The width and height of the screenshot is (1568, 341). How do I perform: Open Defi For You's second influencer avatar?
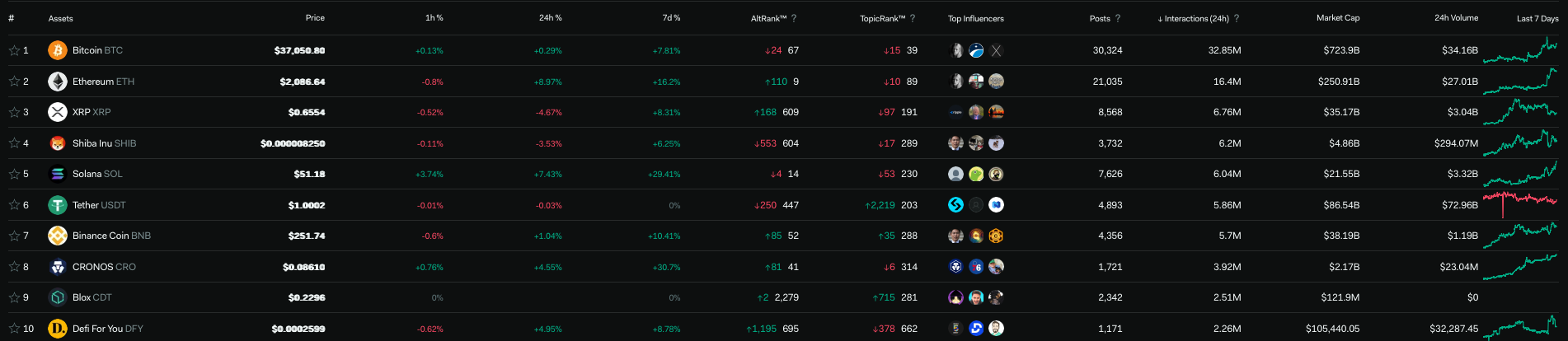click(976, 329)
